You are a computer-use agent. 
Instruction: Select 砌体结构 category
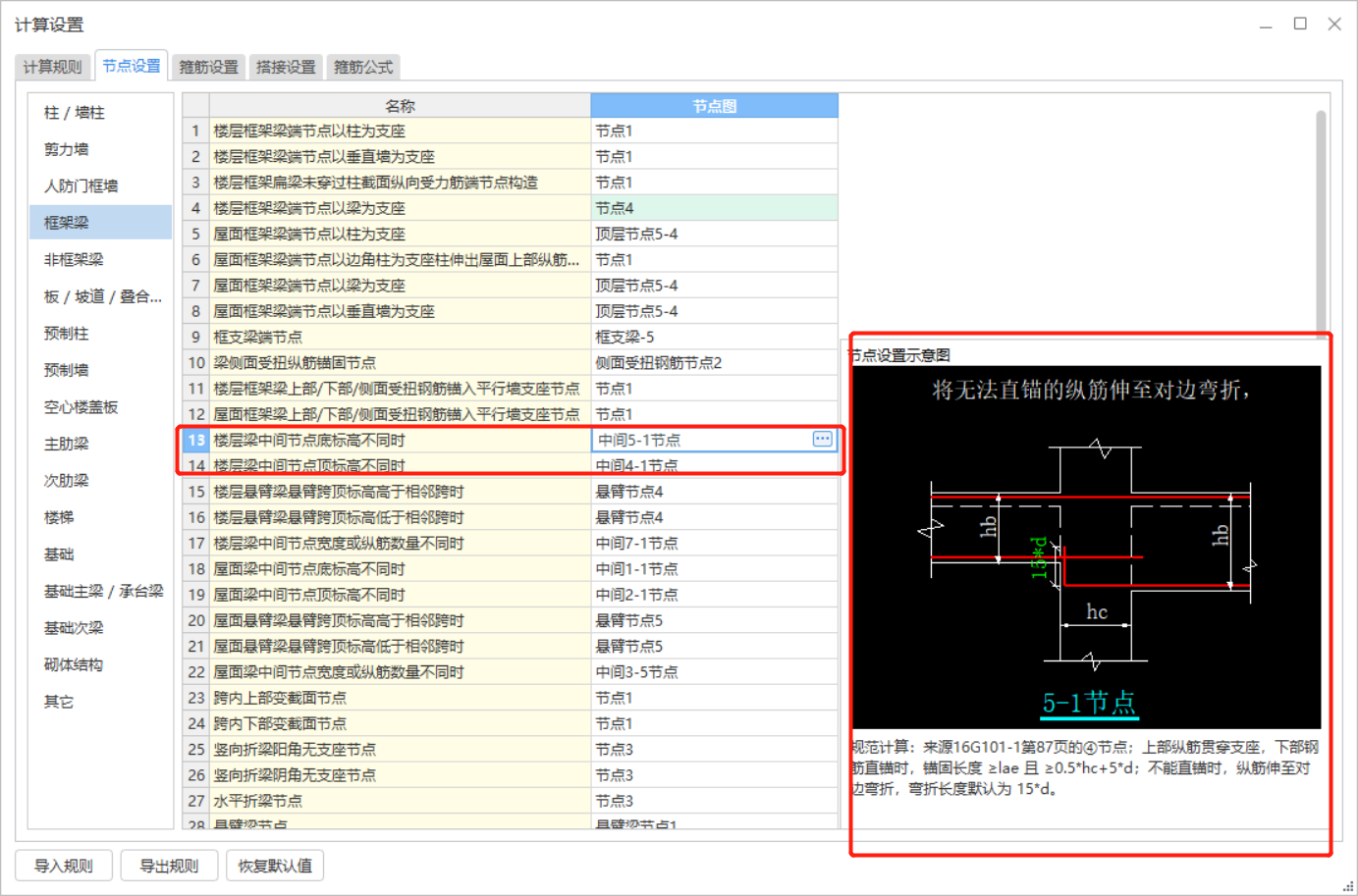pyautogui.click(x=100, y=664)
